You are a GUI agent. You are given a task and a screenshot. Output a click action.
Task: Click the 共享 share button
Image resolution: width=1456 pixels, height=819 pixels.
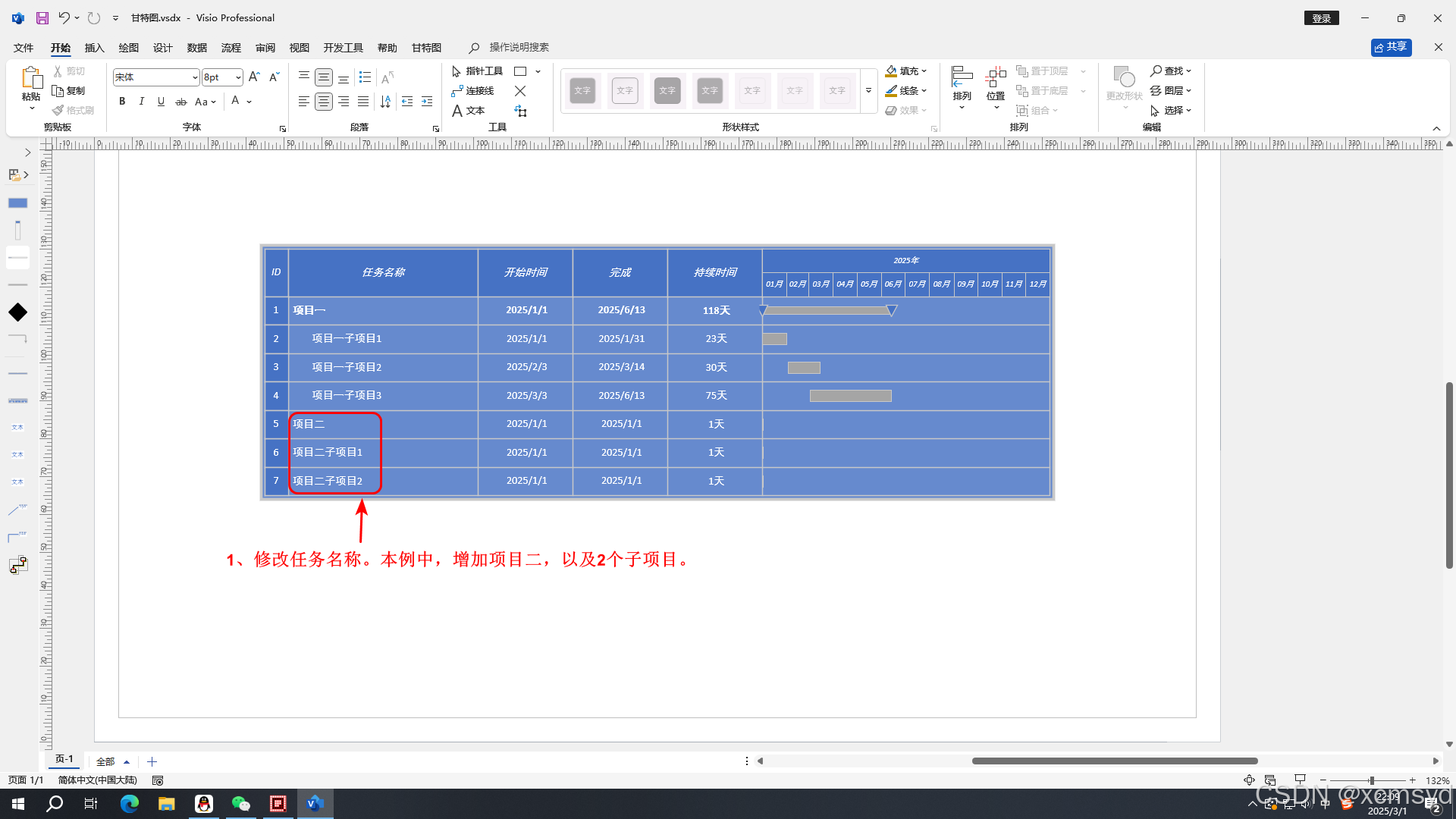point(1391,47)
